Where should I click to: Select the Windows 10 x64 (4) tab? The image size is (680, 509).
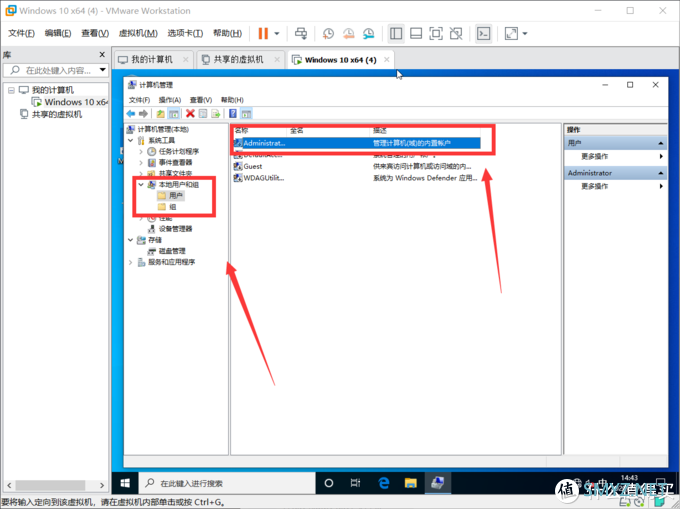click(x=340, y=60)
